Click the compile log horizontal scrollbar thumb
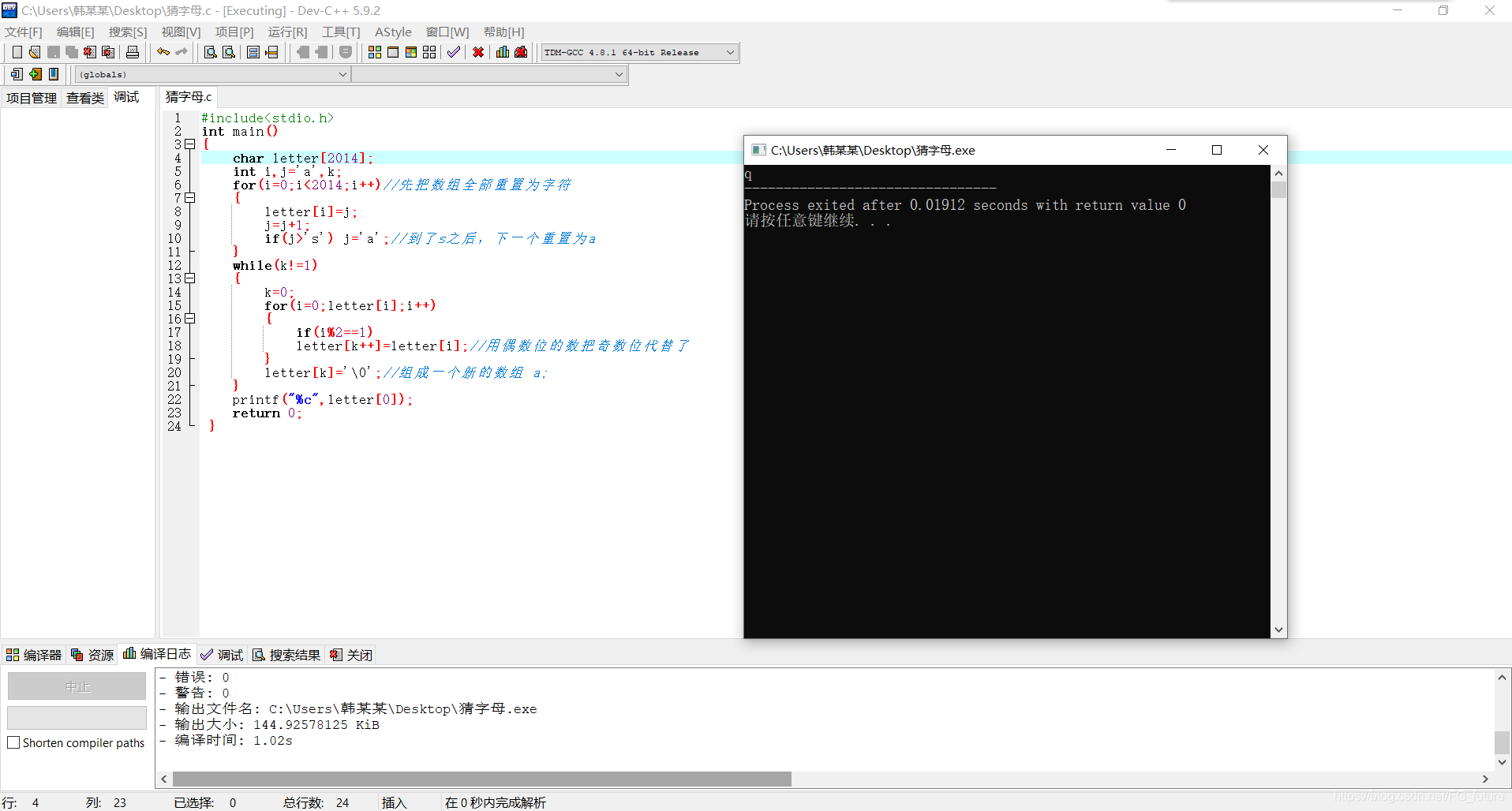Screen dimensions: 1512x811 tap(481, 779)
